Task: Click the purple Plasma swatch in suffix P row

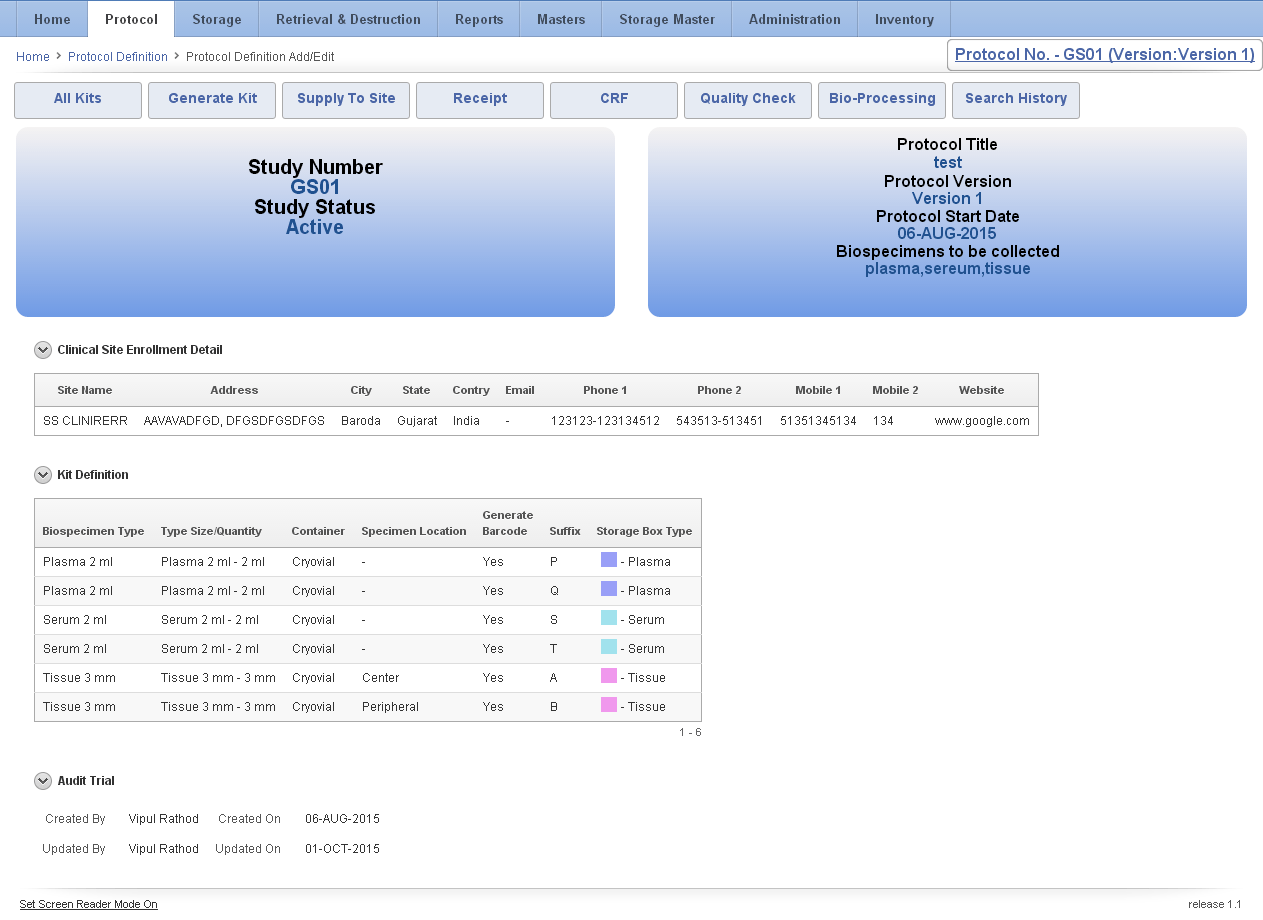Action: [x=609, y=561]
